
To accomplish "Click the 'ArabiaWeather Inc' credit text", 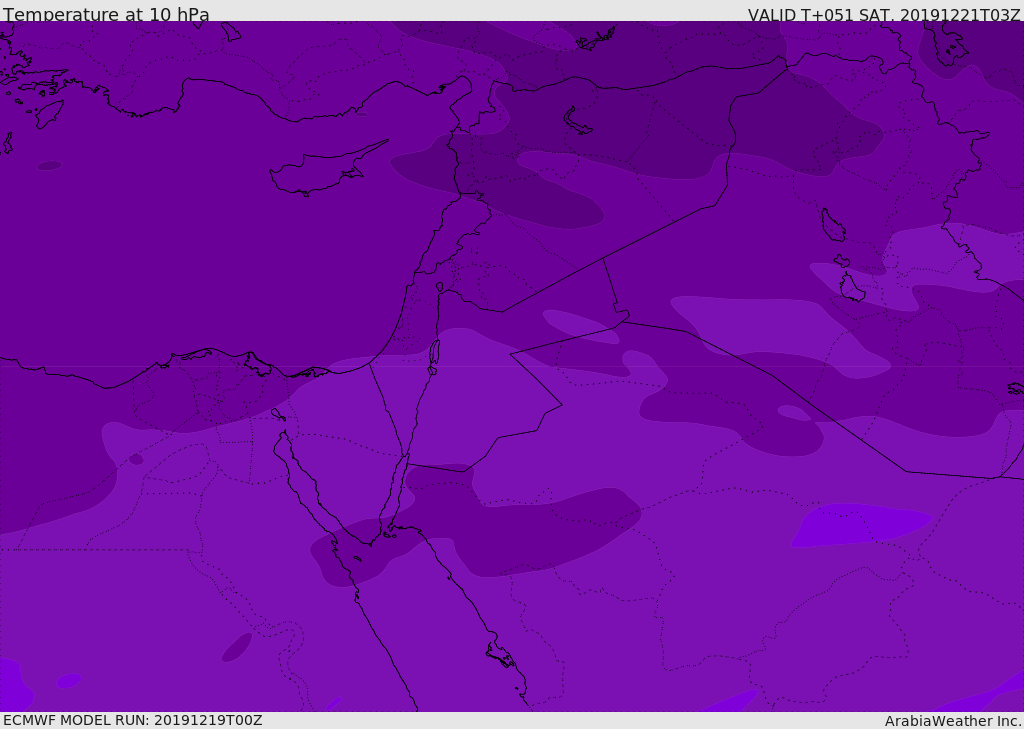I will pos(953,721).
